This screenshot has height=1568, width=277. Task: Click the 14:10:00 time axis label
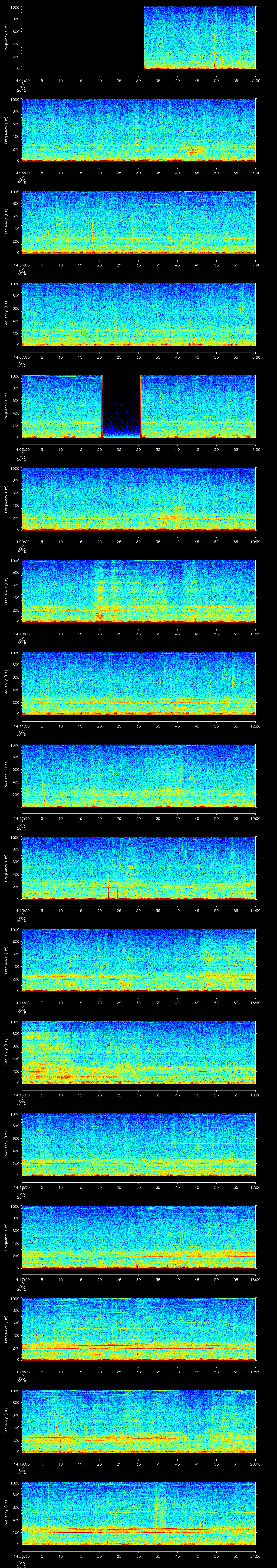point(21,634)
